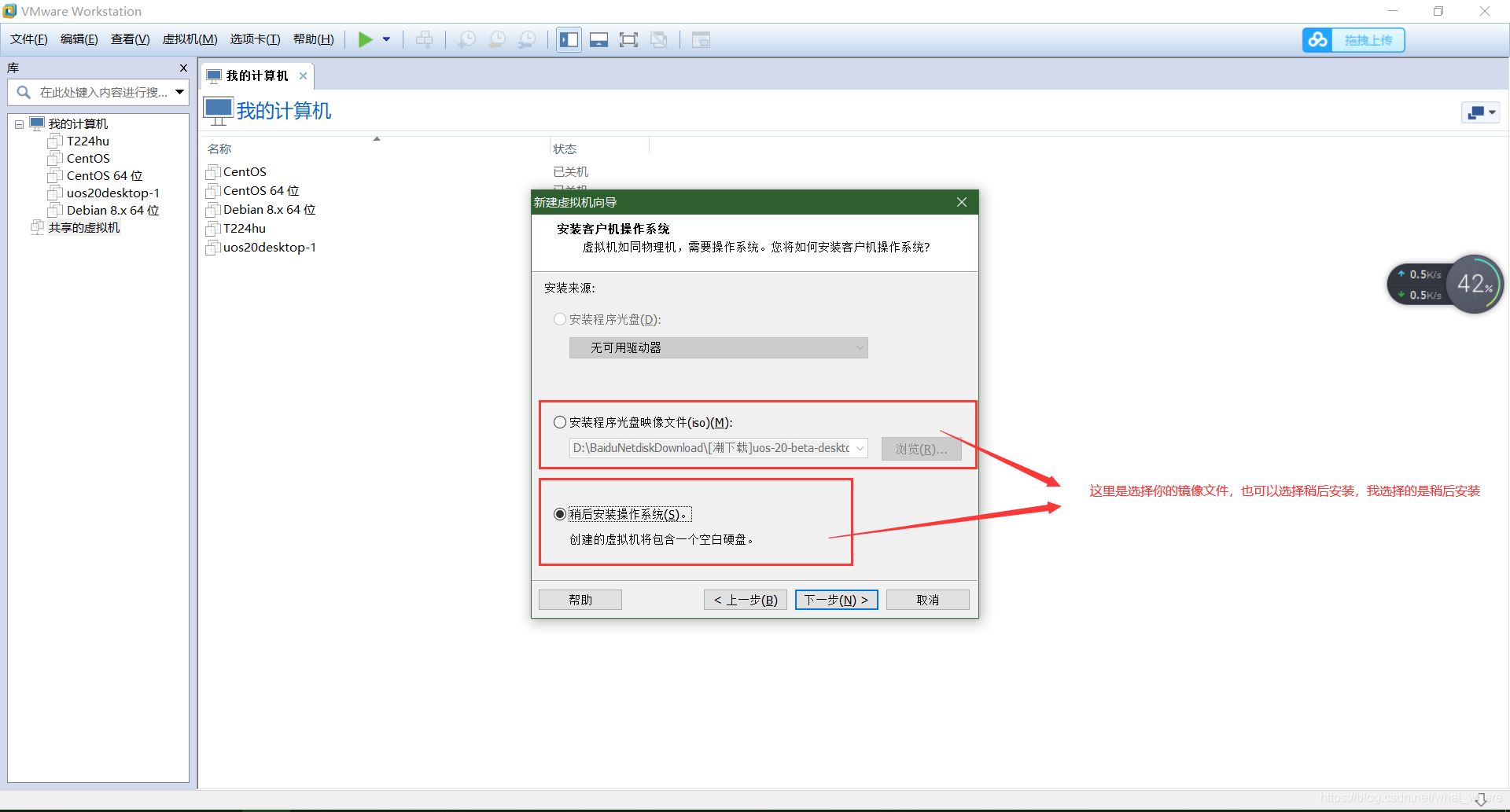
Task: Click the 下一步(N) button in the wizard
Action: pos(836,599)
